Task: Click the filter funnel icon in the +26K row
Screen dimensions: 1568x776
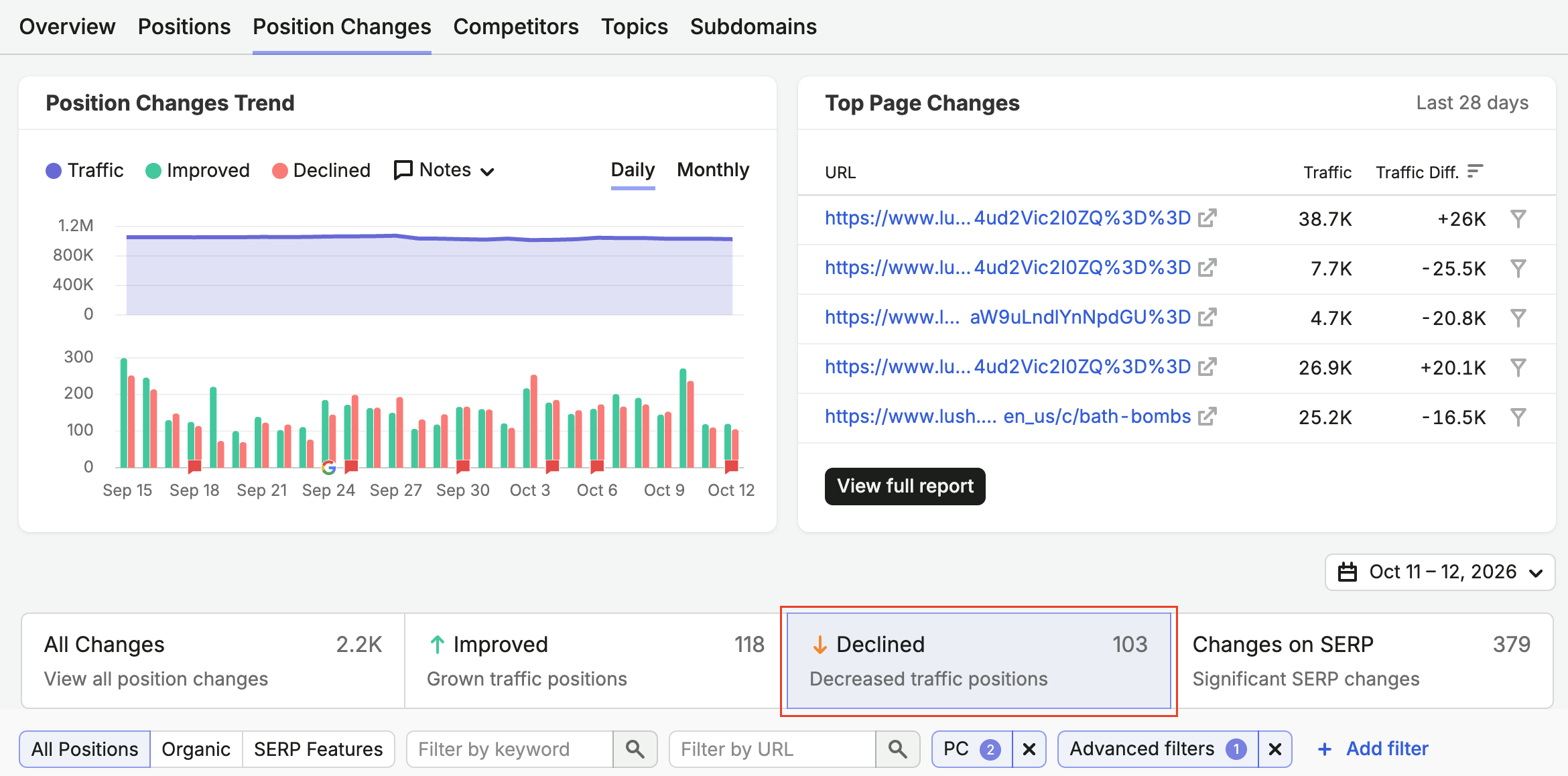Action: 1518,219
